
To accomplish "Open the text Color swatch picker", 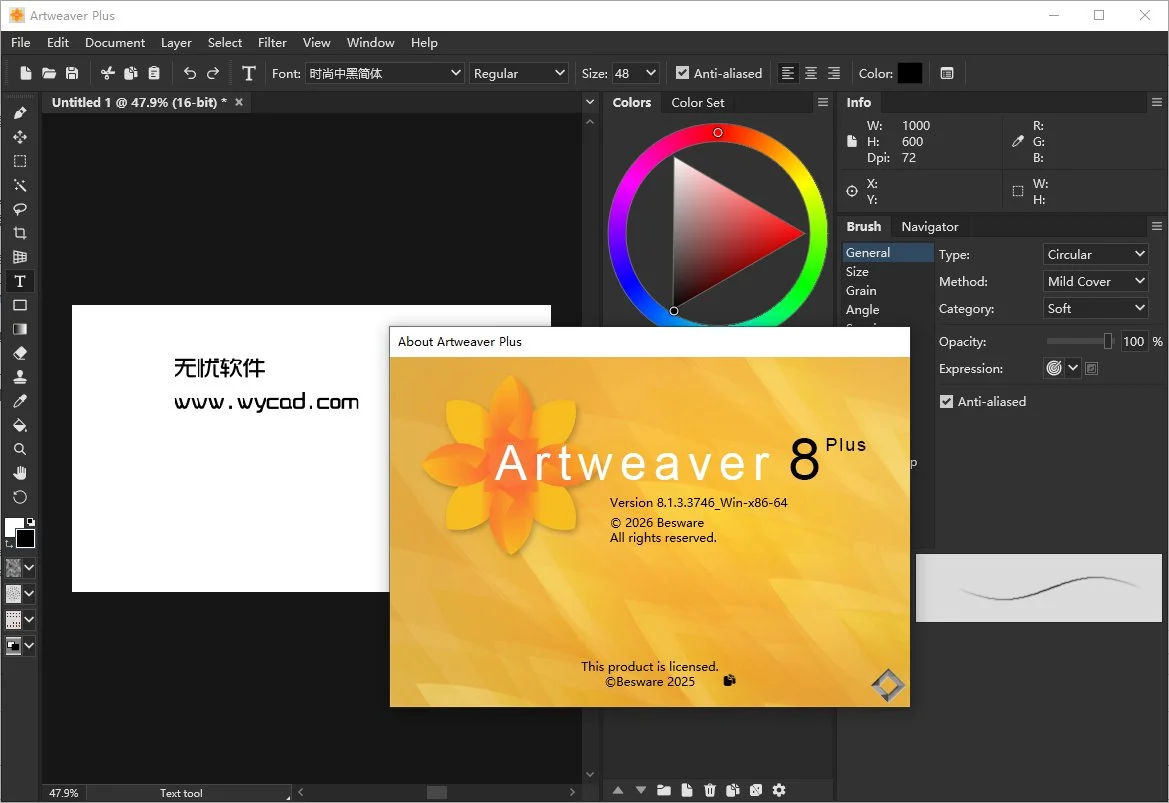I will (910, 72).
